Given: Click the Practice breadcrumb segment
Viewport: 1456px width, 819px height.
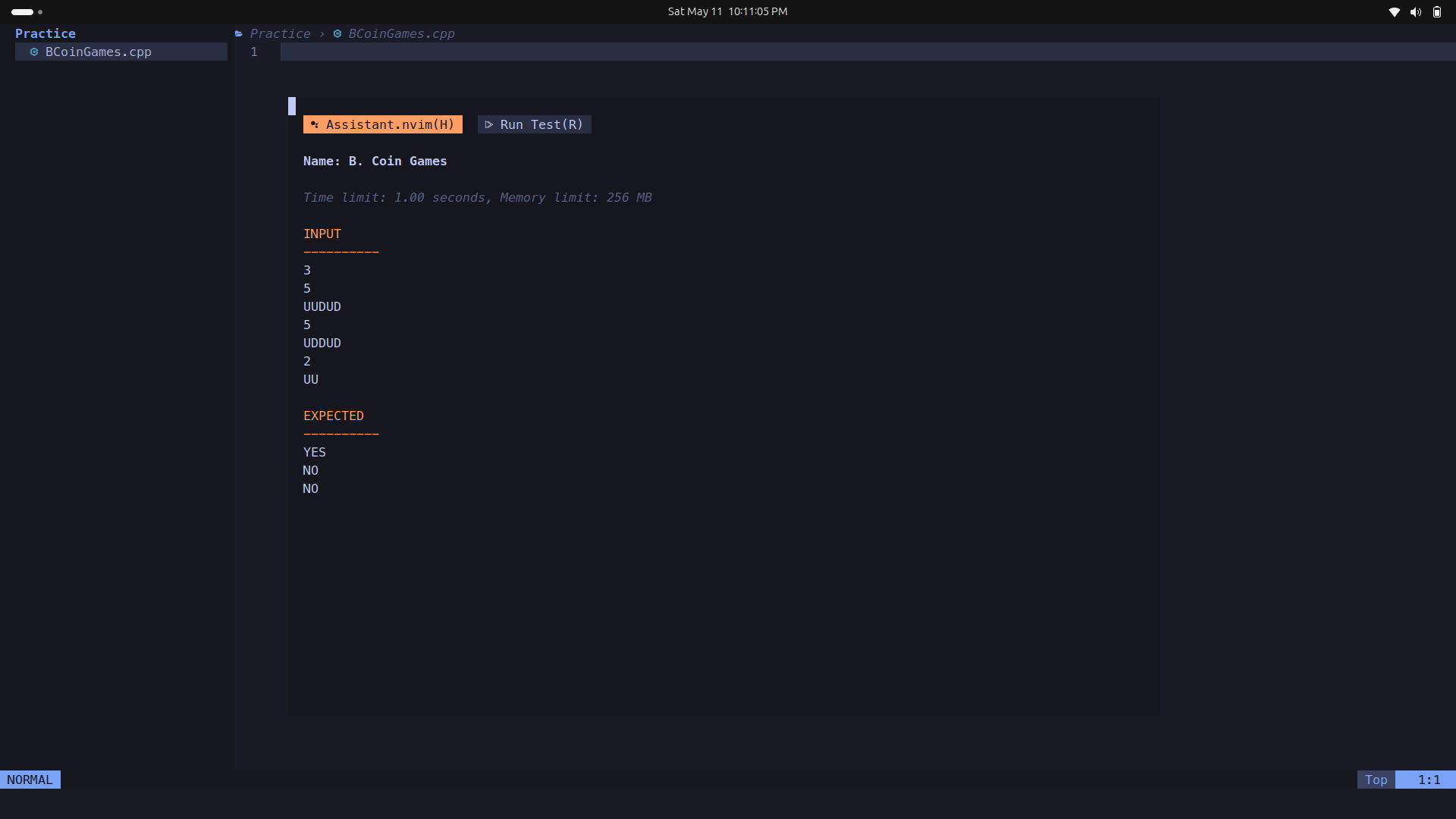Looking at the screenshot, I should (280, 33).
